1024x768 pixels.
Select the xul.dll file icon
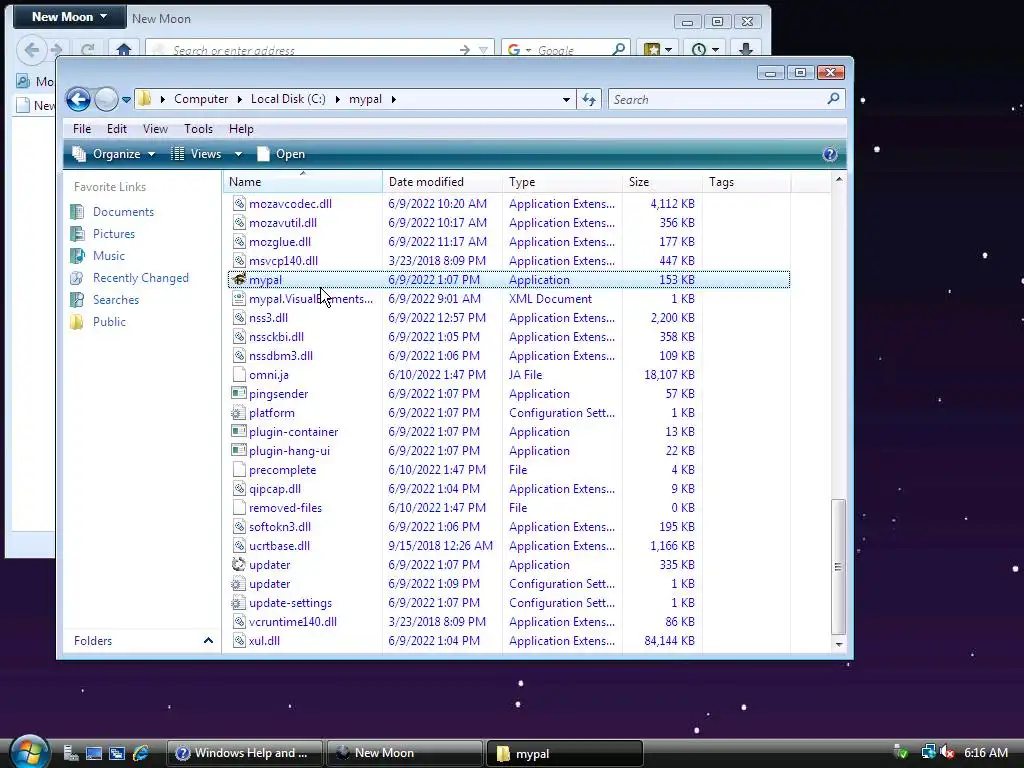click(238, 641)
